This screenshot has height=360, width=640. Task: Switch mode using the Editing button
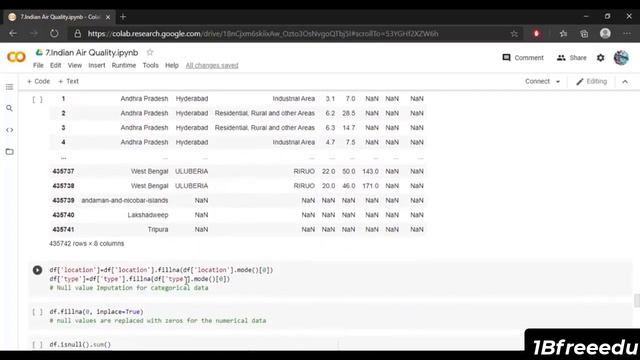(591, 81)
